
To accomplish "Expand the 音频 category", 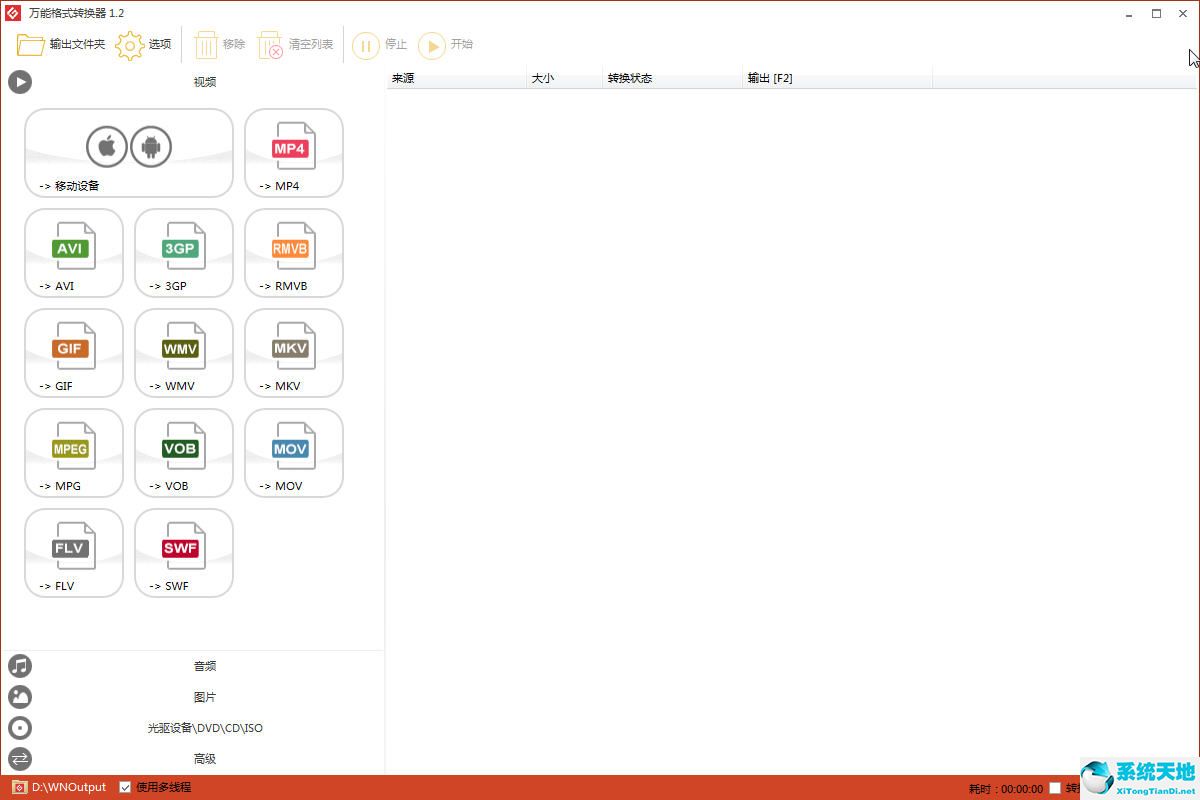I will 192,666.
